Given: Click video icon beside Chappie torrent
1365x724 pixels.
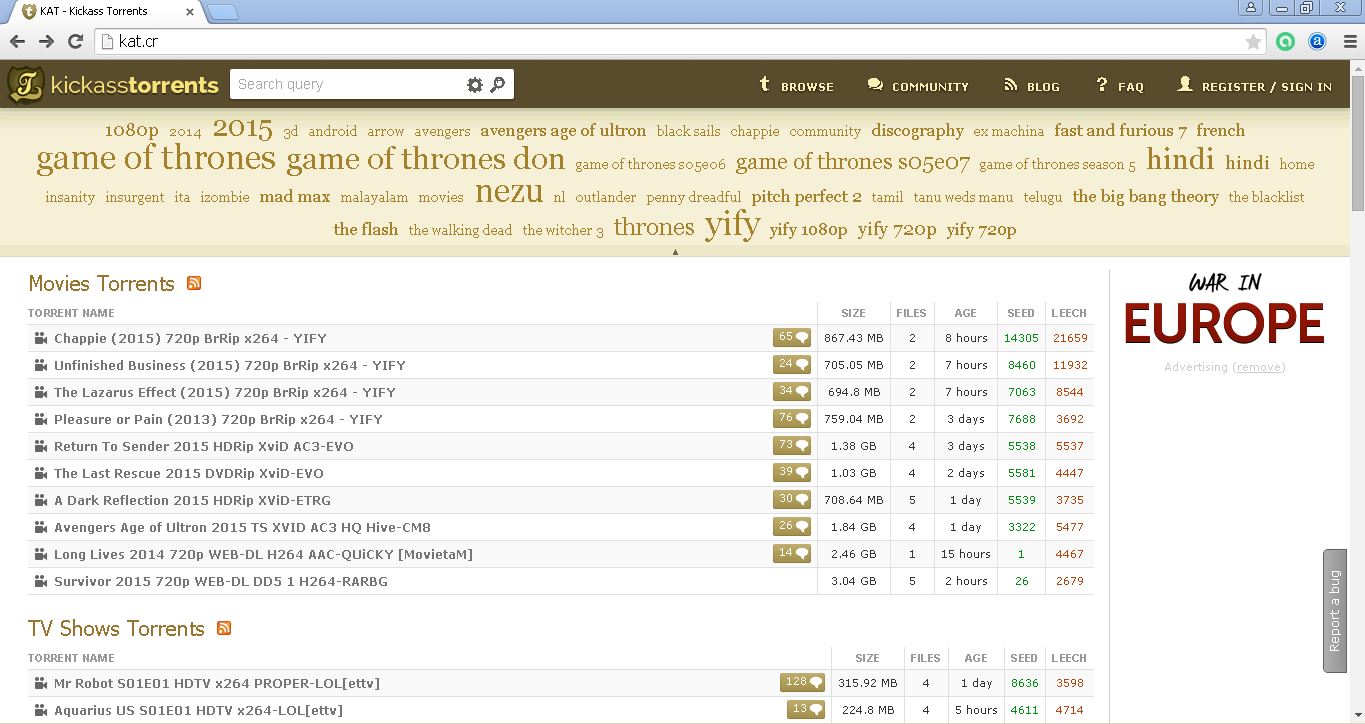Looking at the screenshot, I should 40,338.
